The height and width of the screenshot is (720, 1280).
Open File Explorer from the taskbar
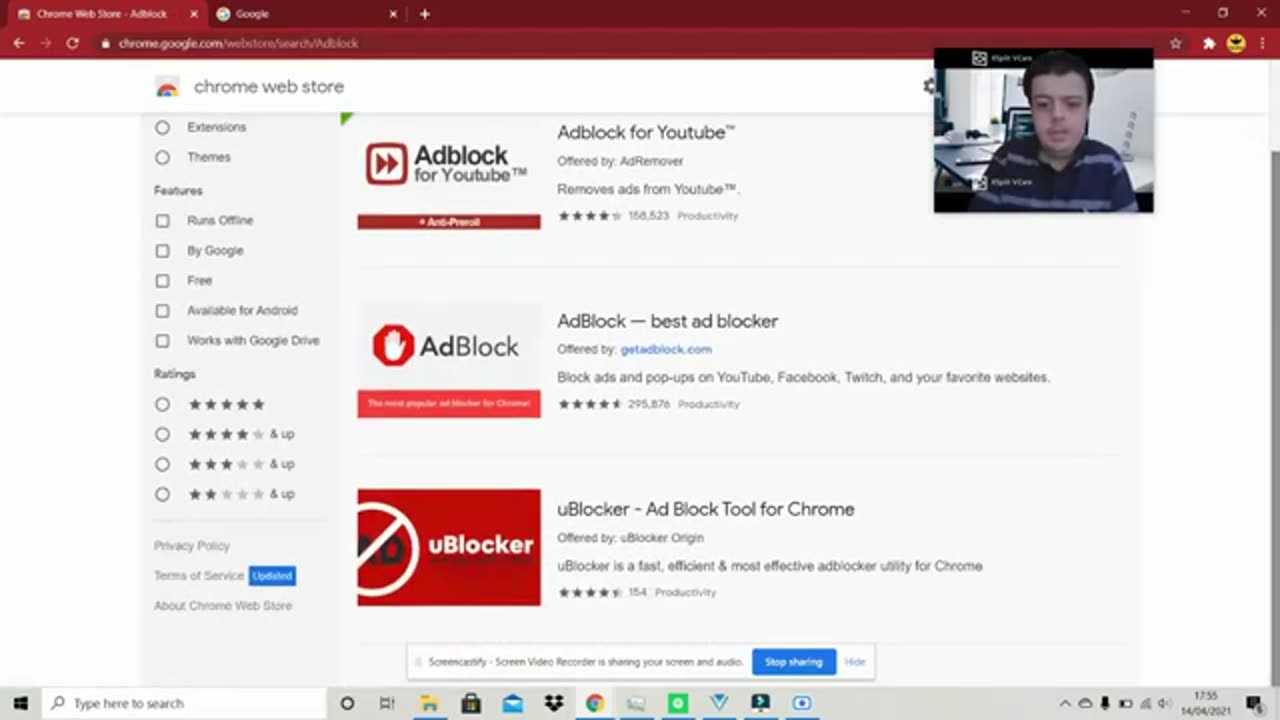[429, 703]
